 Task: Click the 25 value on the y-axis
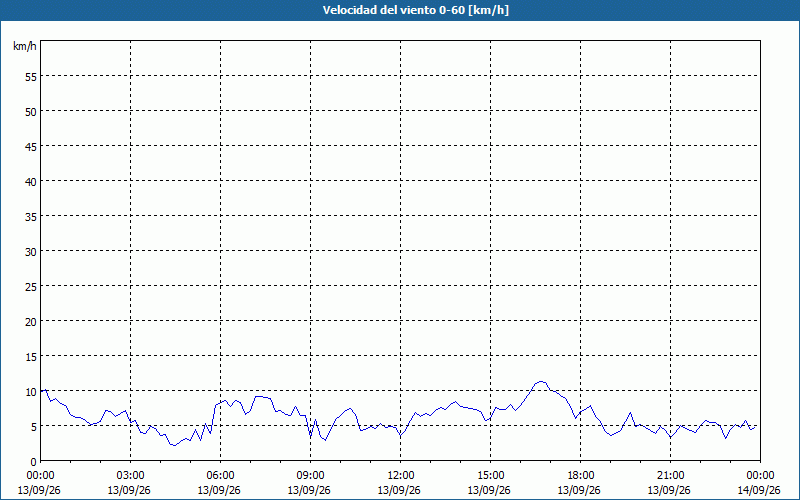(31, 286)
